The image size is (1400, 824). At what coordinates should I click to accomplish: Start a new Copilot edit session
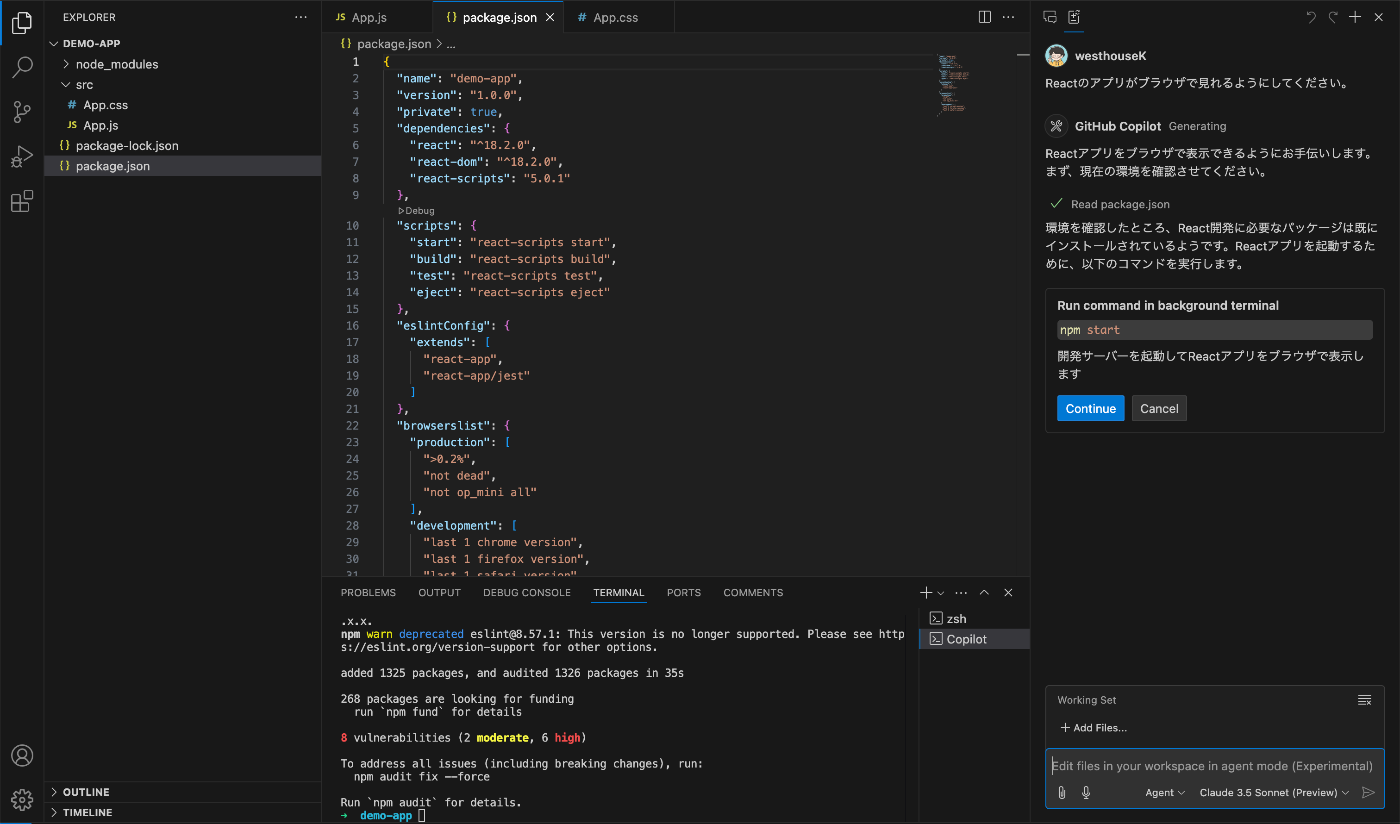tap(1355, 17)
